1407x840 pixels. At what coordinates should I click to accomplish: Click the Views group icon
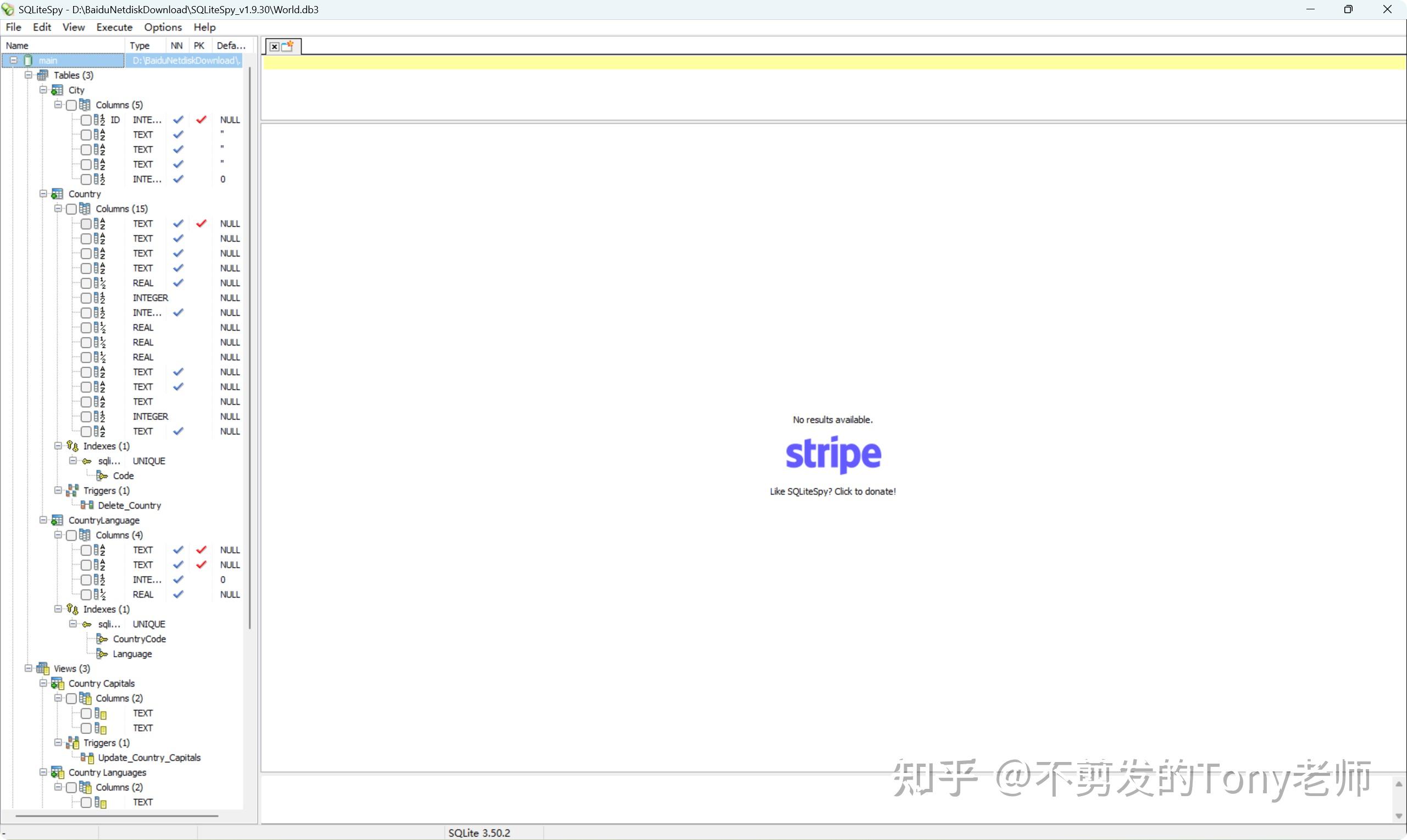point(42,669)
